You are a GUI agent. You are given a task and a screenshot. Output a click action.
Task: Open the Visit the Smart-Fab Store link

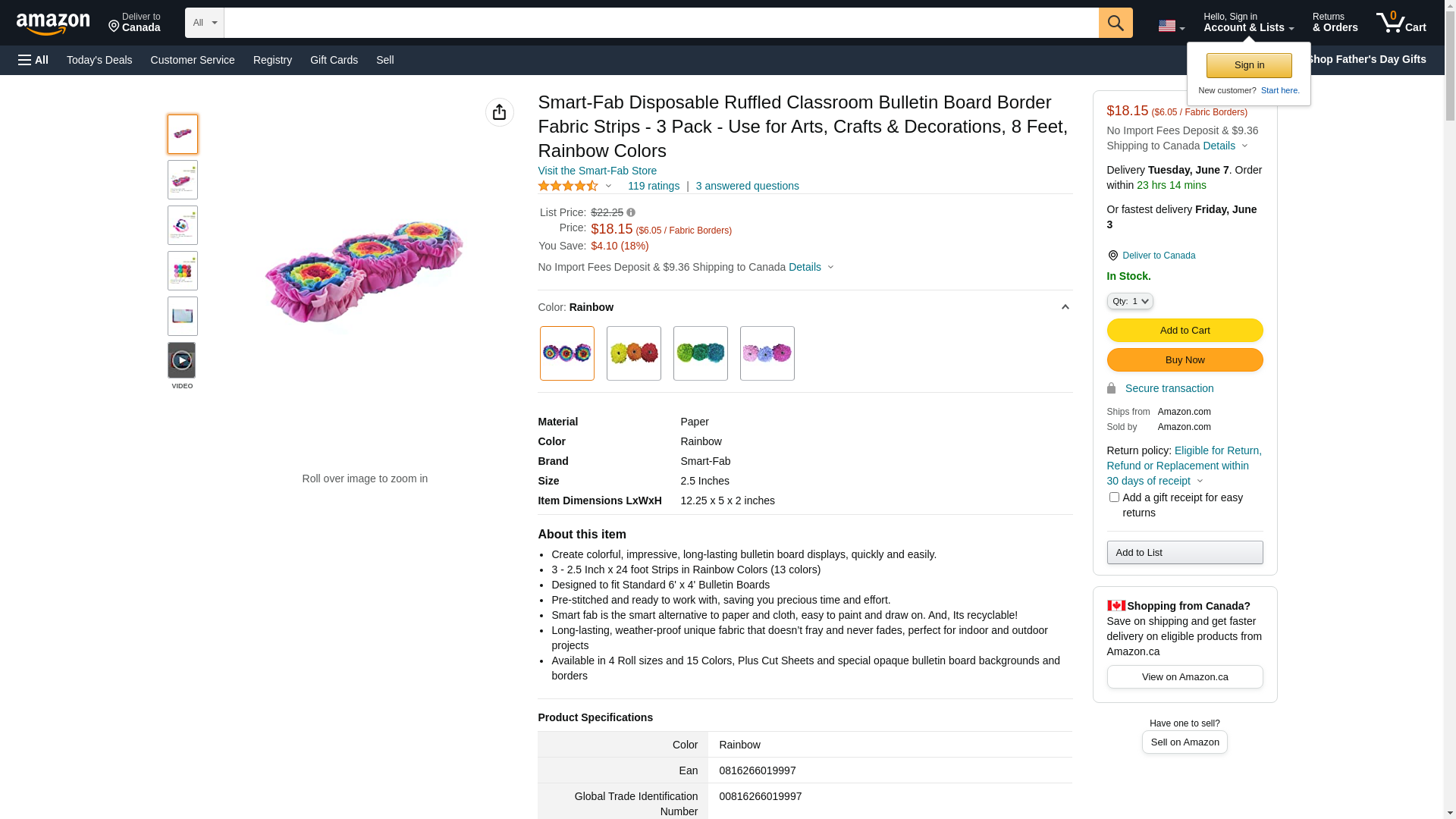[x=597, y=171]
